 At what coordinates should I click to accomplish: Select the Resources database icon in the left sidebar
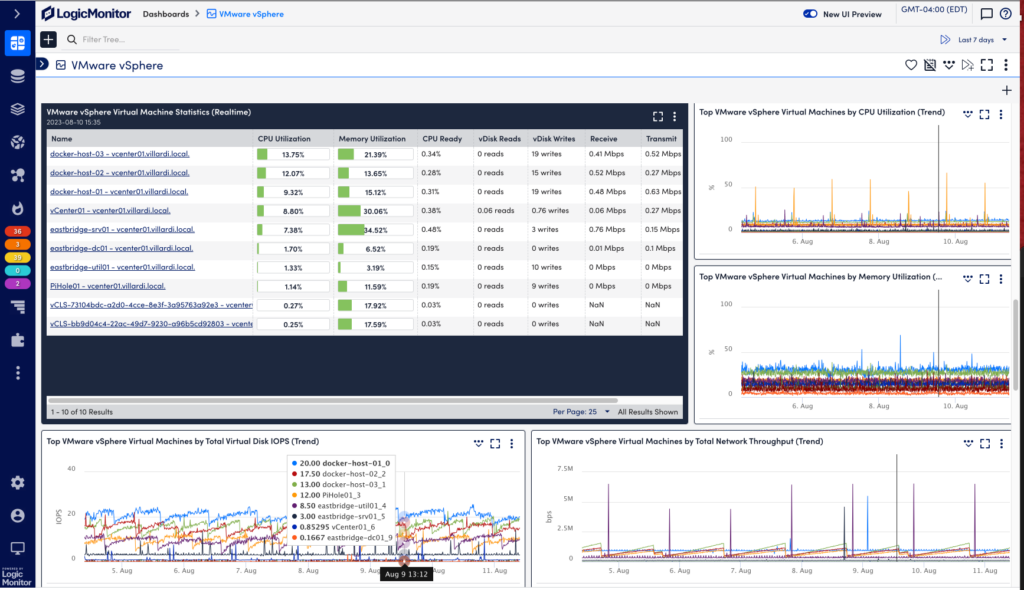point(16,75)
